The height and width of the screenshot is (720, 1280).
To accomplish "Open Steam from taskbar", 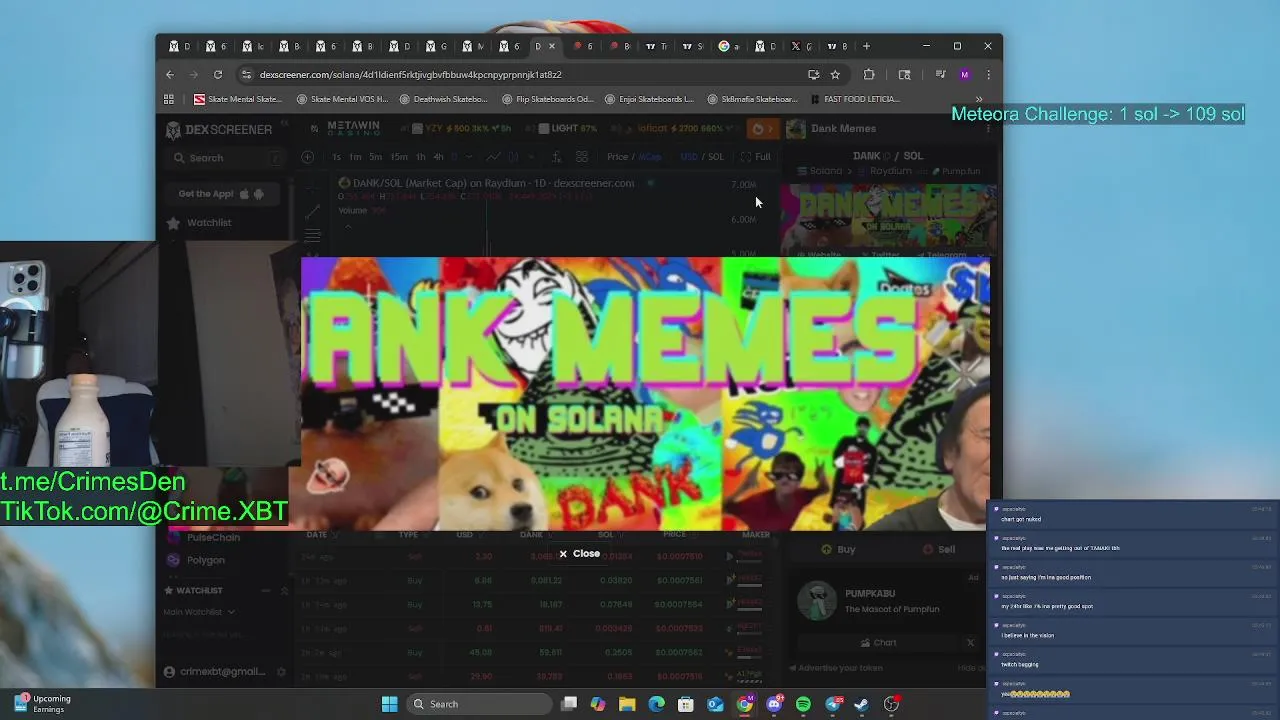I will point(861,704).
